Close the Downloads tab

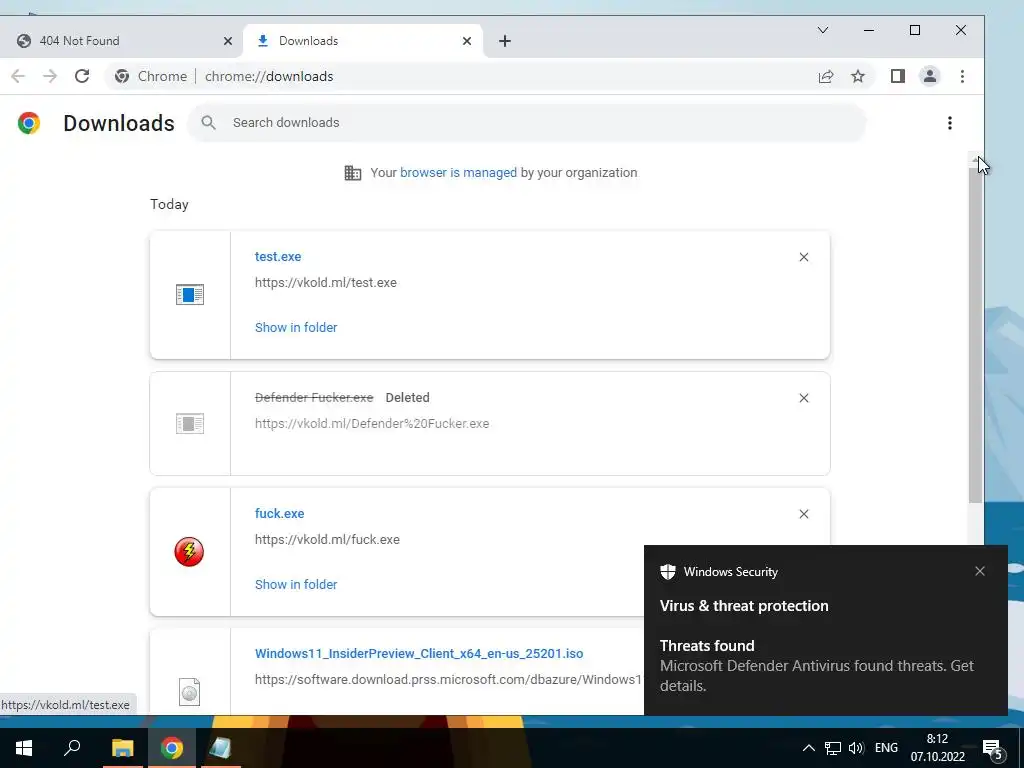[x=467, y=41]
